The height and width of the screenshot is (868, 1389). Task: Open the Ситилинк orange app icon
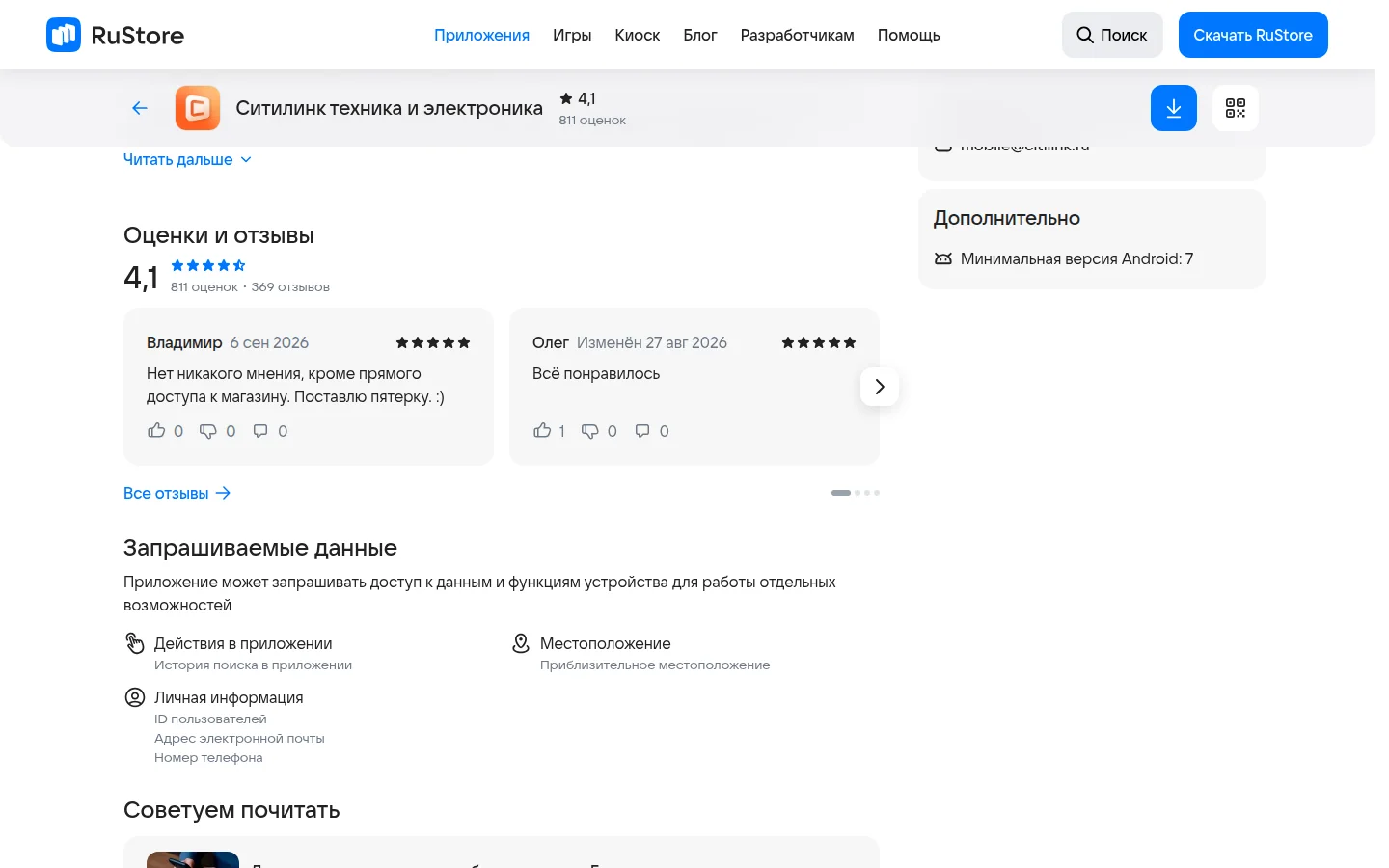198,108
